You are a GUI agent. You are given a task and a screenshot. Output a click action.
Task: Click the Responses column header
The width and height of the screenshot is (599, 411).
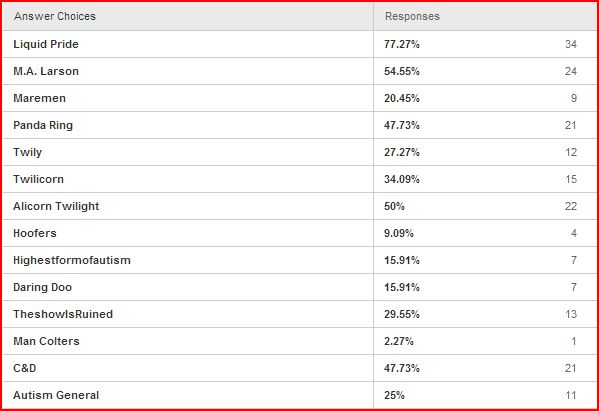click(x=412, y=16)
